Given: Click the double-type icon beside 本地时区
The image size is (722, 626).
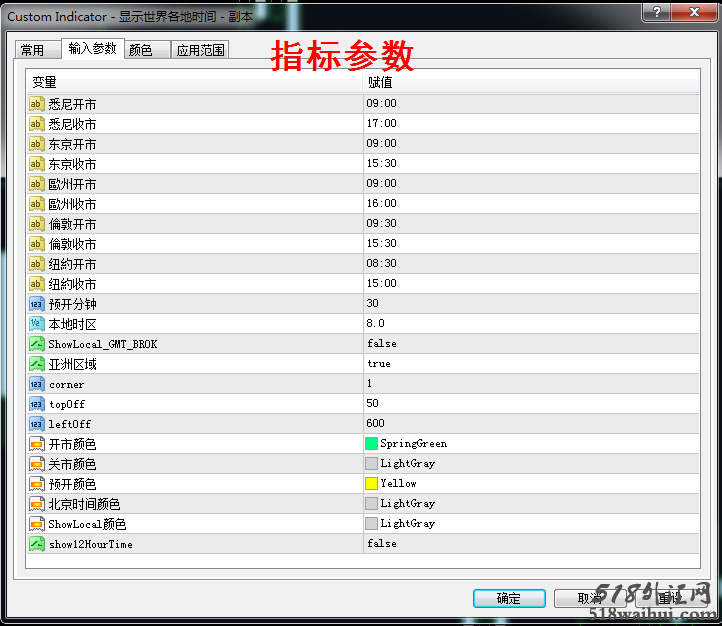Looking at the screenshot, I should [36, 324].
